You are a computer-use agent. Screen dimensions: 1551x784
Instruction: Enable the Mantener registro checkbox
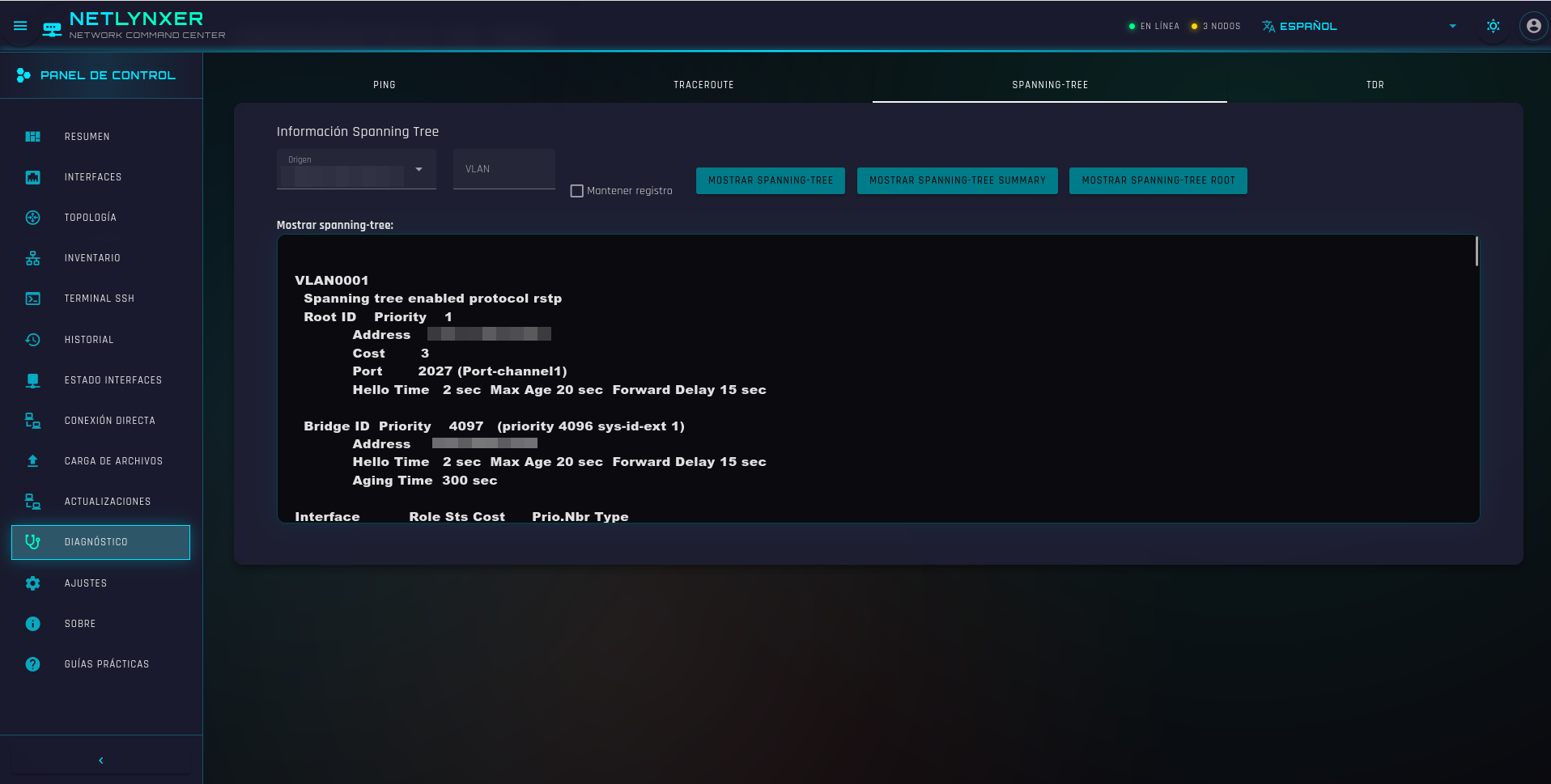(x=577, y=191)
